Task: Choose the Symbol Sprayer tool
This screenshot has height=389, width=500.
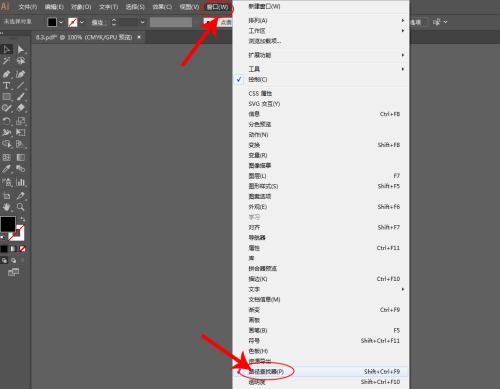Action: pyautogui.click(x=6, y=182)
